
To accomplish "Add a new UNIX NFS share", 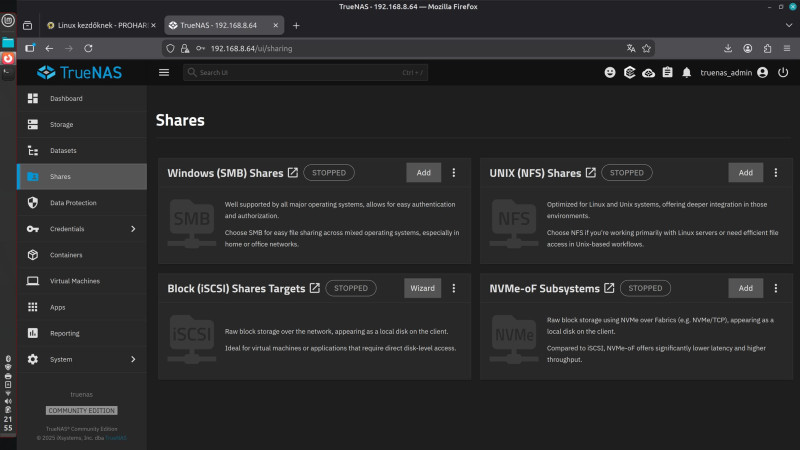I will 745,172.
